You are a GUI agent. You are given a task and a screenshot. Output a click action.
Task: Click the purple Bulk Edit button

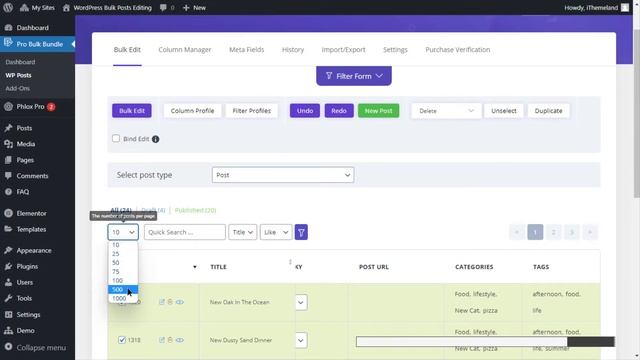point(132,111)
